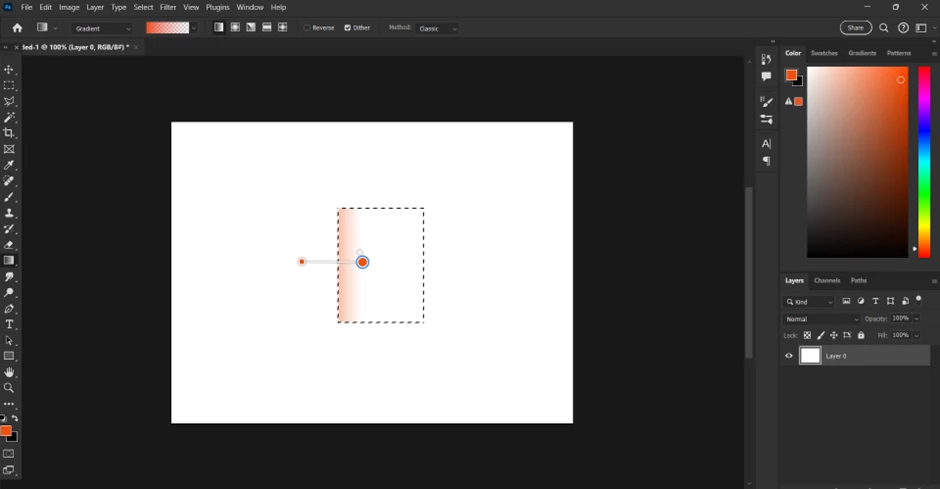Select the Move tool
Screen dimensions: 940x489
tap(9, 70)
